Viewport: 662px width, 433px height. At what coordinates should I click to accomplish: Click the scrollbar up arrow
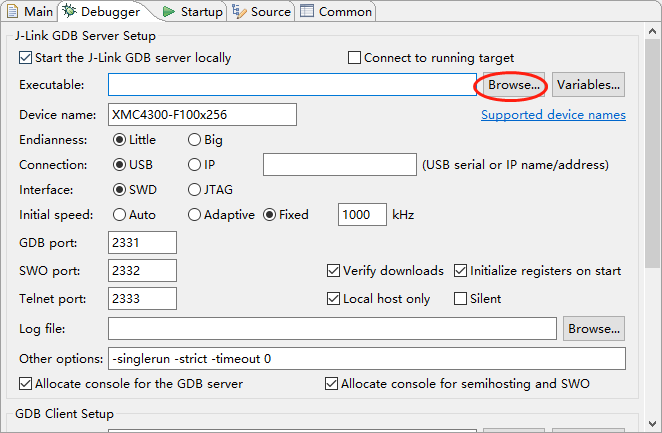[652, 31]
